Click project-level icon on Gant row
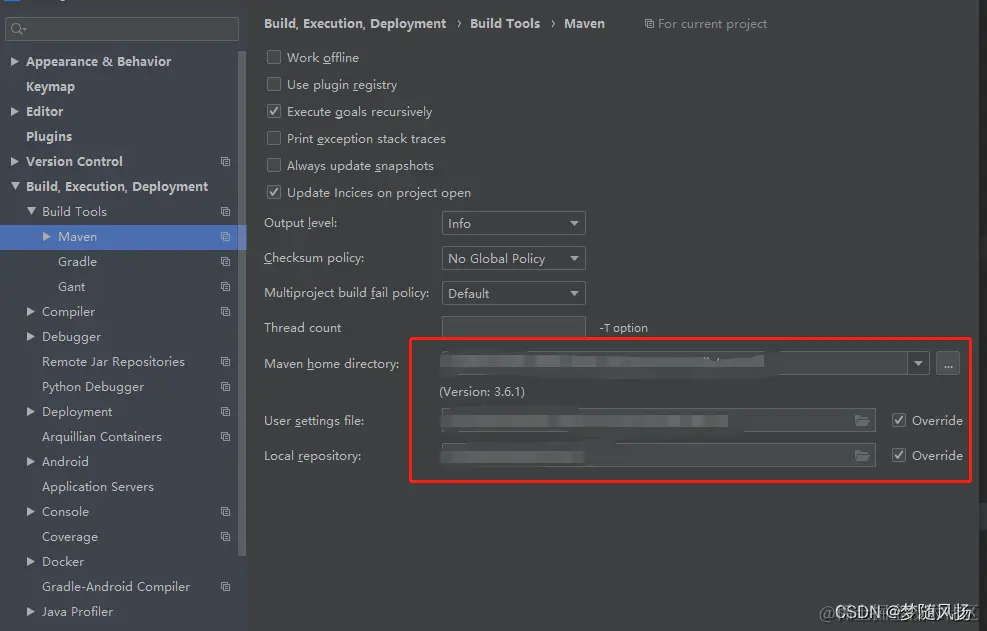This screenshot has width=987, height=631. coord(225,287)
